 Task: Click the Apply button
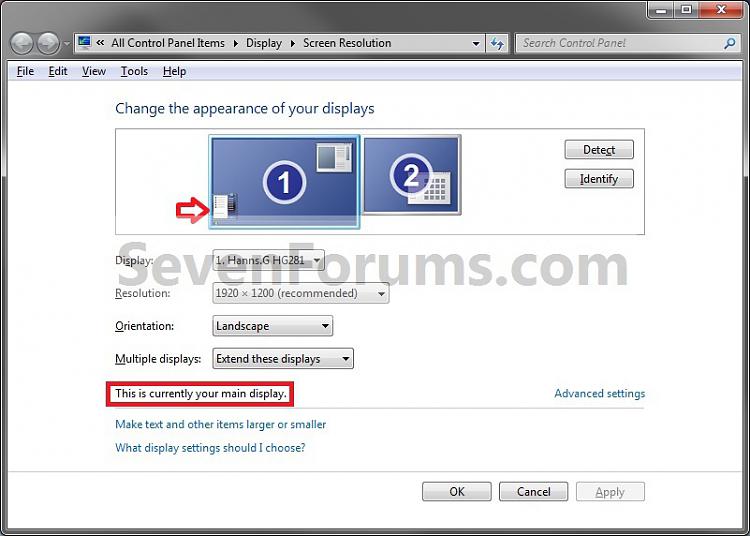pos(610,492)
